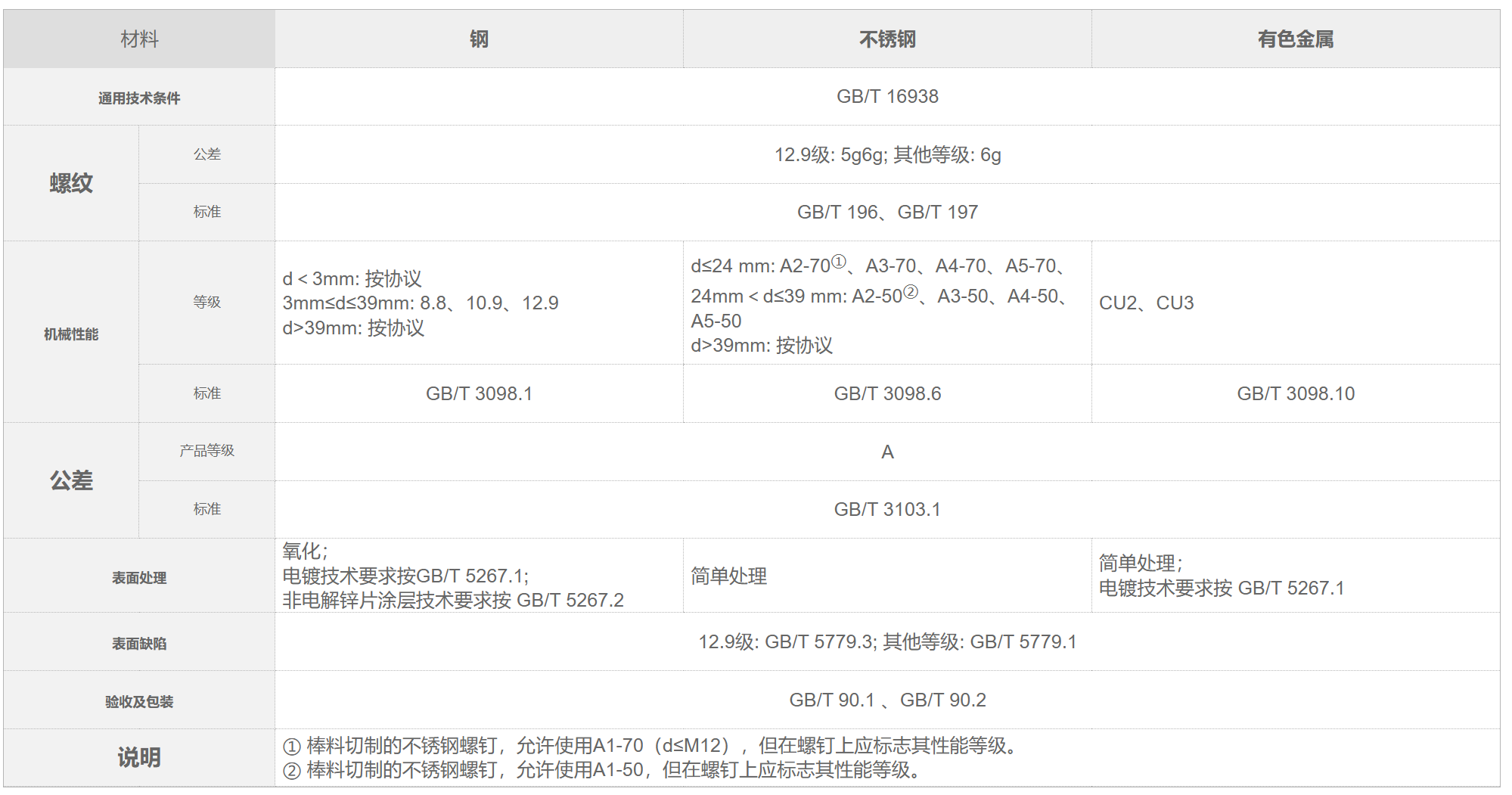The image size is (1512, 795).
Task: Click the product grade A cell
Action: click(887, 452)
